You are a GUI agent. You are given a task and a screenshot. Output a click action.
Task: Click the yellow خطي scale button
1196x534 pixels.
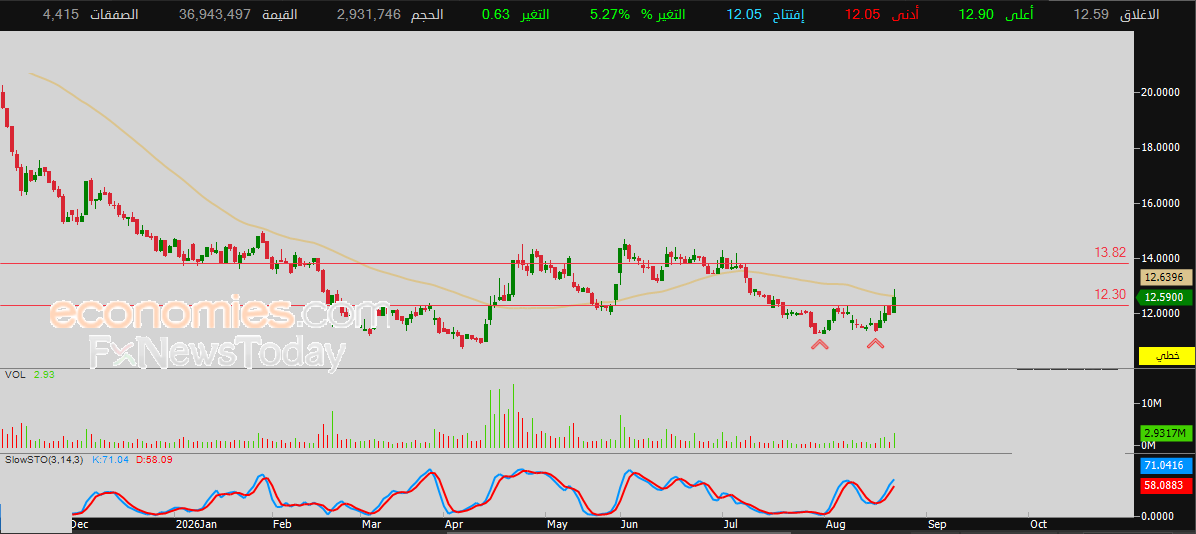[1166, 355]
